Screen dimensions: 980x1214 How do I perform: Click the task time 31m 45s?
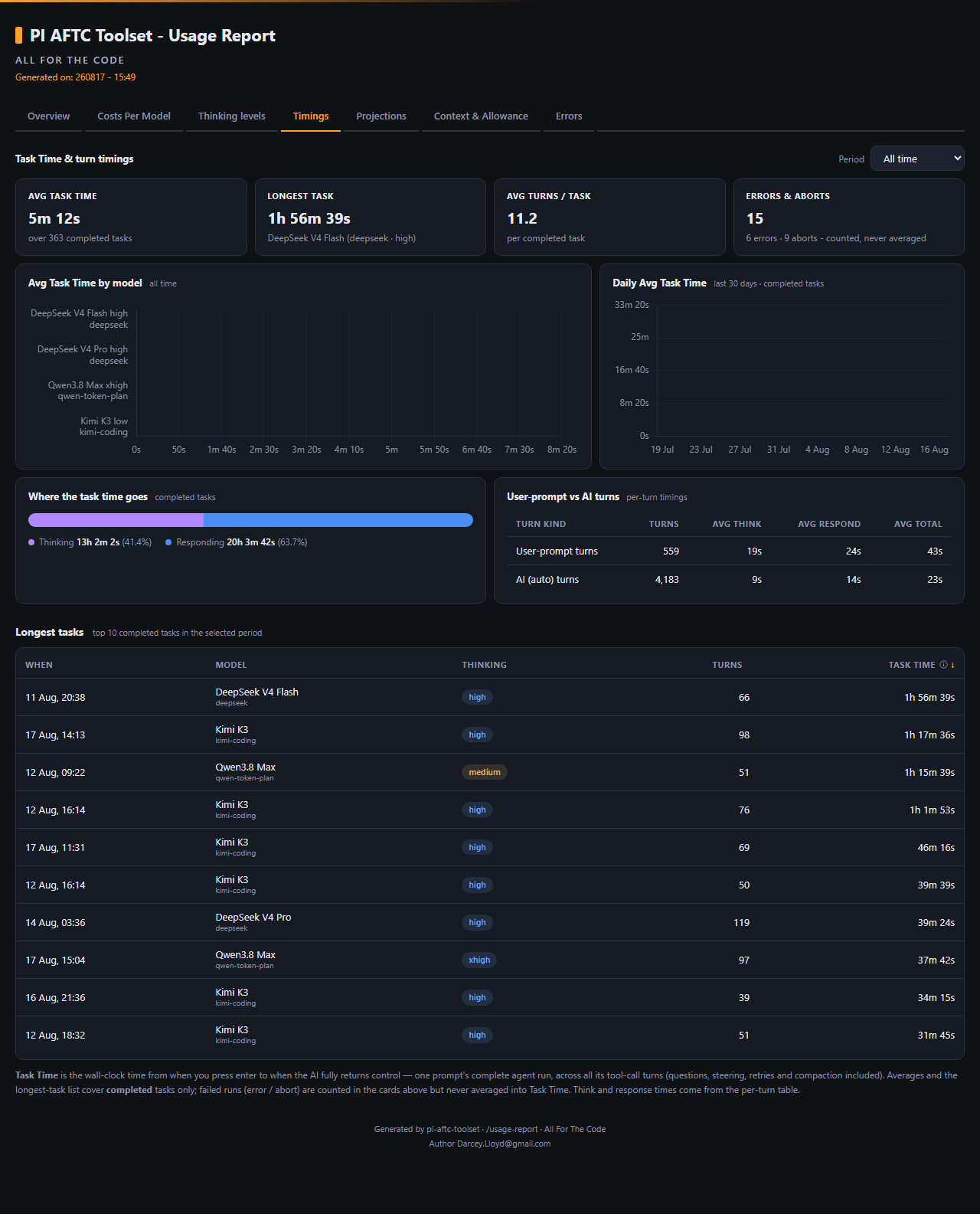936,1036
